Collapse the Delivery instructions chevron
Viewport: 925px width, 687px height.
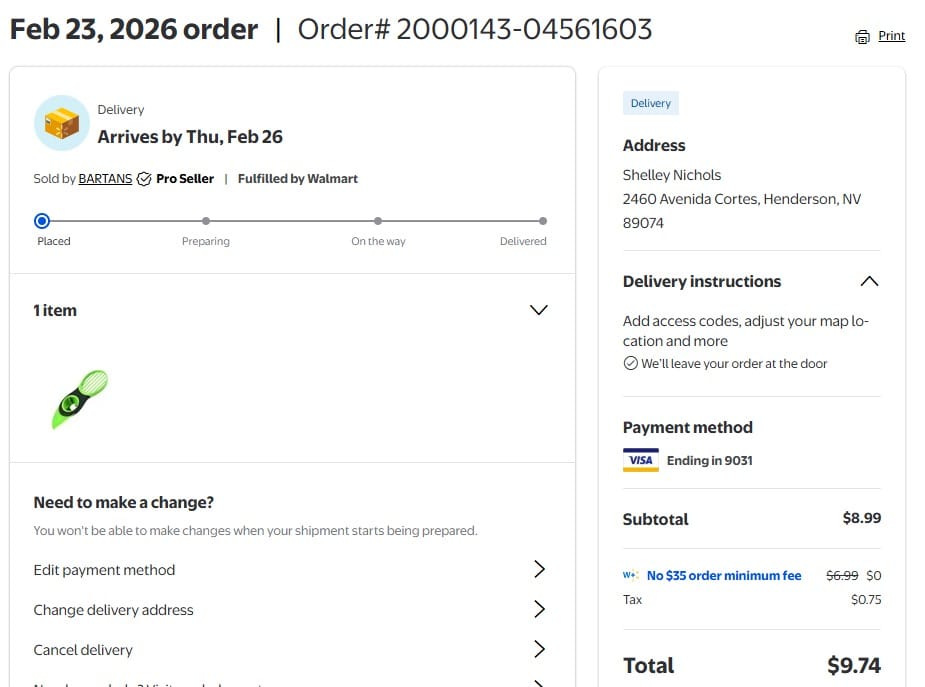click(869, 281)
